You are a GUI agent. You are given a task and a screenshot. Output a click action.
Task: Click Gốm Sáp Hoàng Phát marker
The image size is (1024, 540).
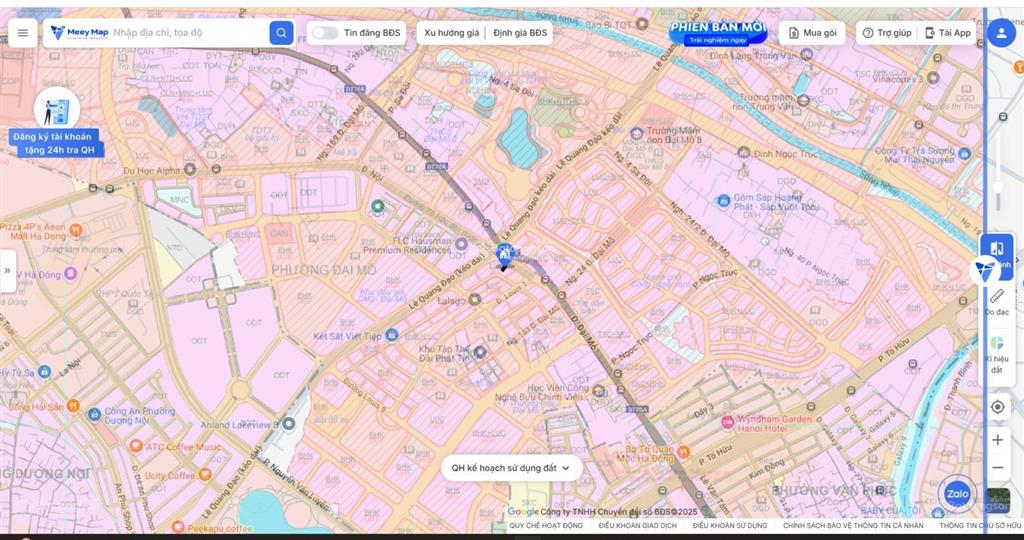pos(724,200)
